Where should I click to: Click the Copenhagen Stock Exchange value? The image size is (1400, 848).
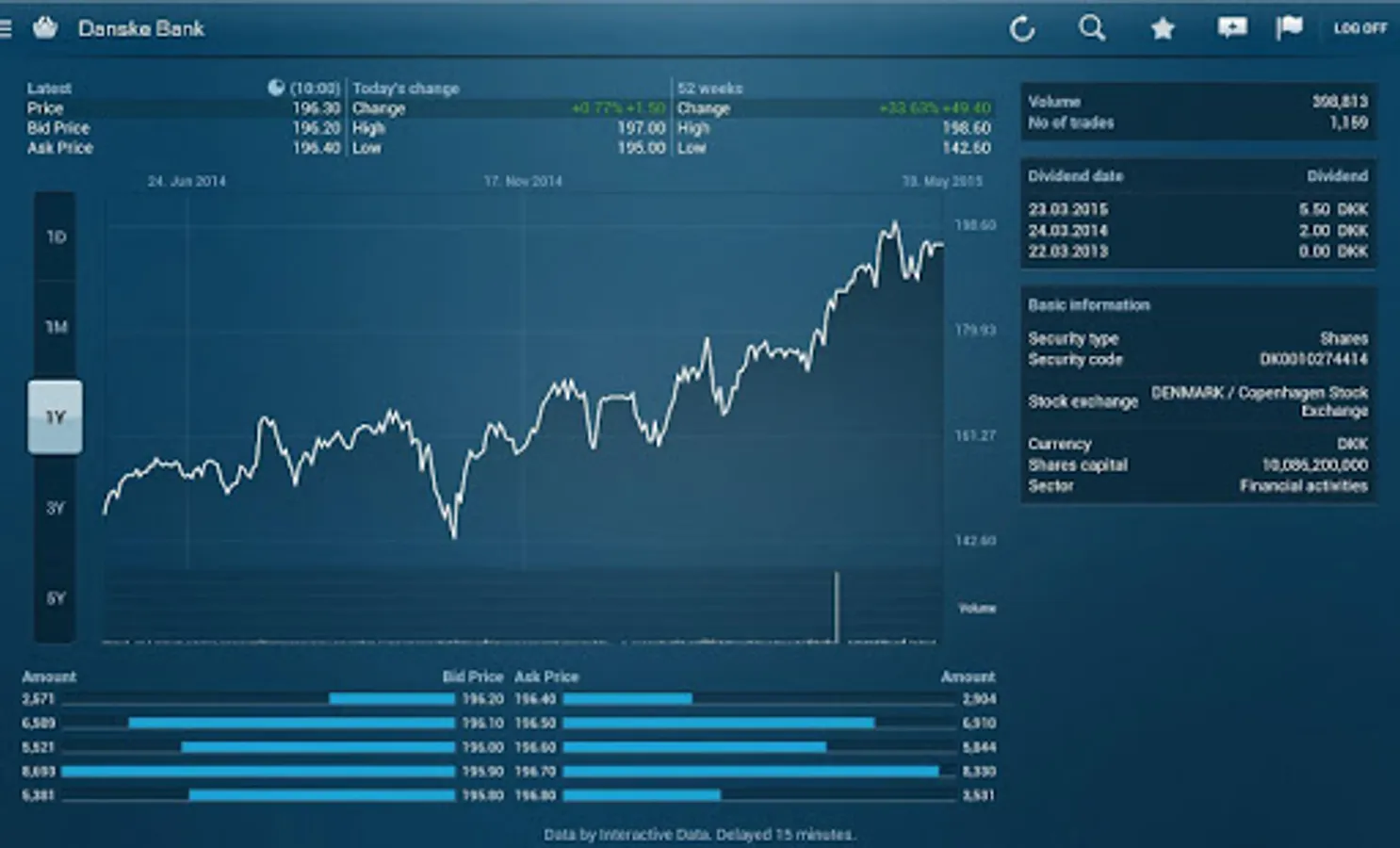click(x=1260, y=401)
